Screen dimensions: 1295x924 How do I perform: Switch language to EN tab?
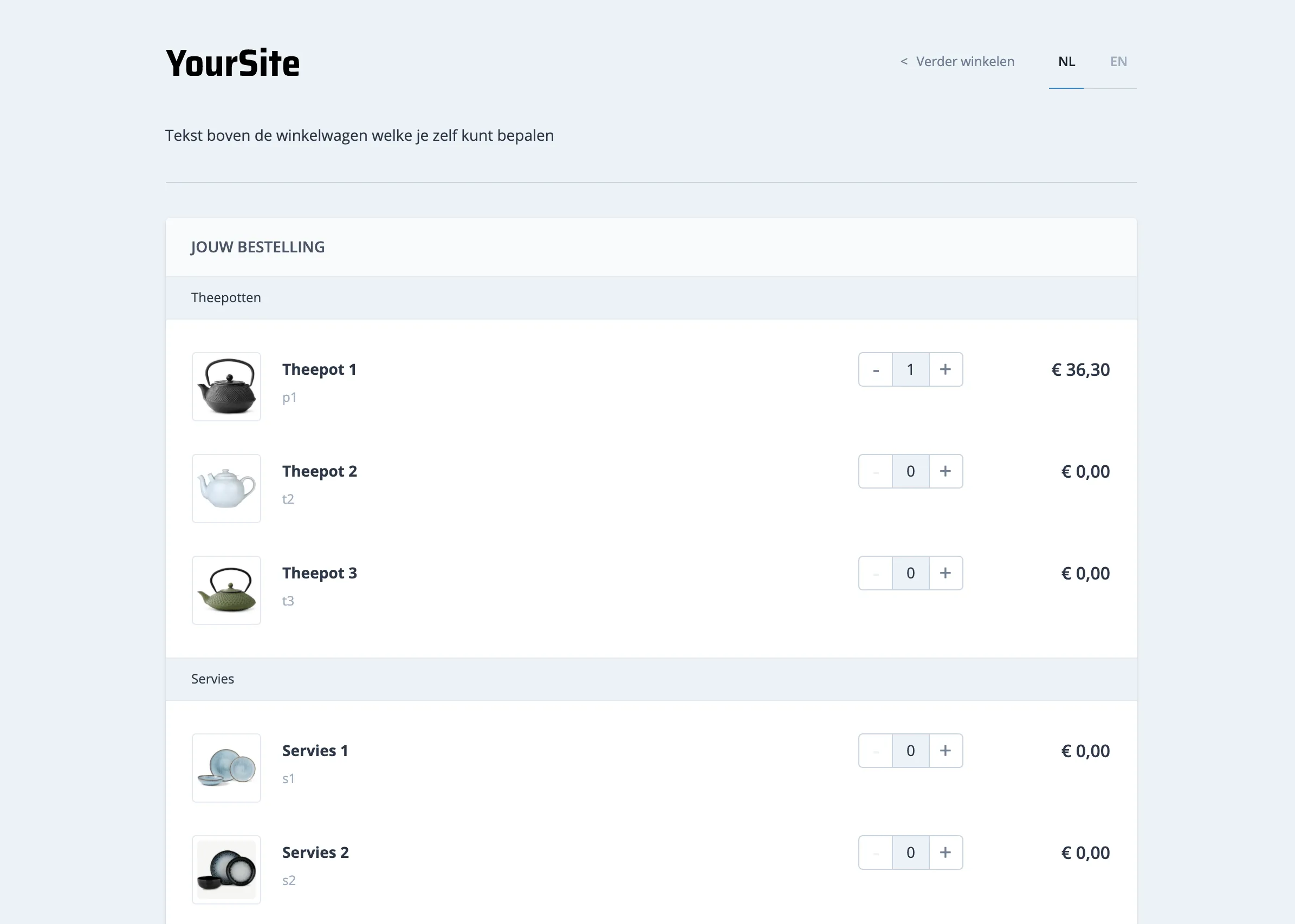point(1118,61)
